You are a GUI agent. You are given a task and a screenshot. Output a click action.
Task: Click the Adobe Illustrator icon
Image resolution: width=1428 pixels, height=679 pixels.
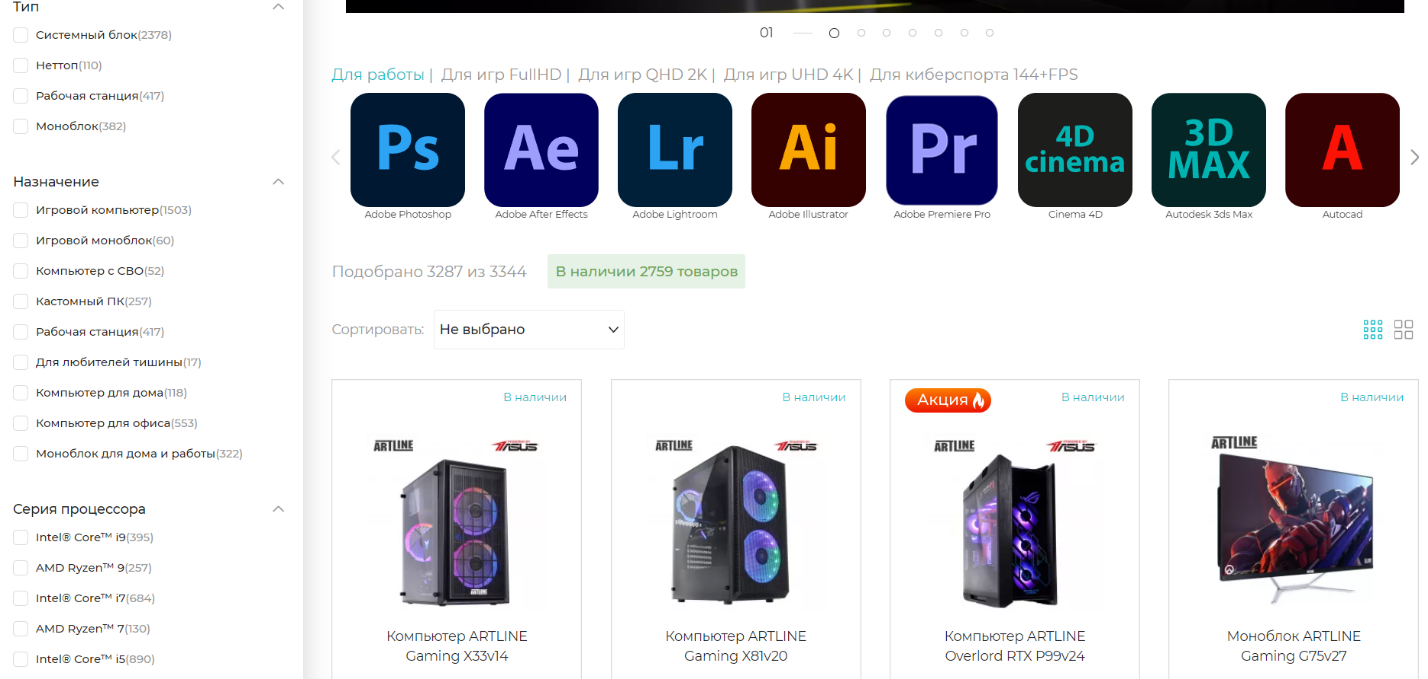pos(808,150)
